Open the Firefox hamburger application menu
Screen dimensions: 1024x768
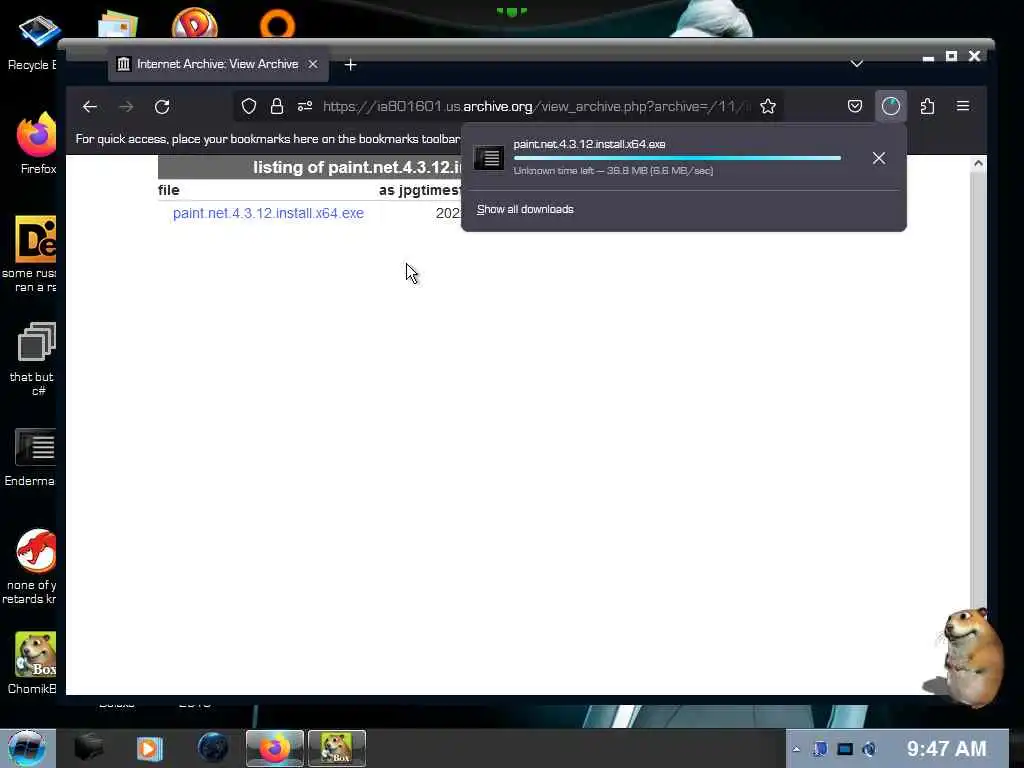tap(963, 106)
